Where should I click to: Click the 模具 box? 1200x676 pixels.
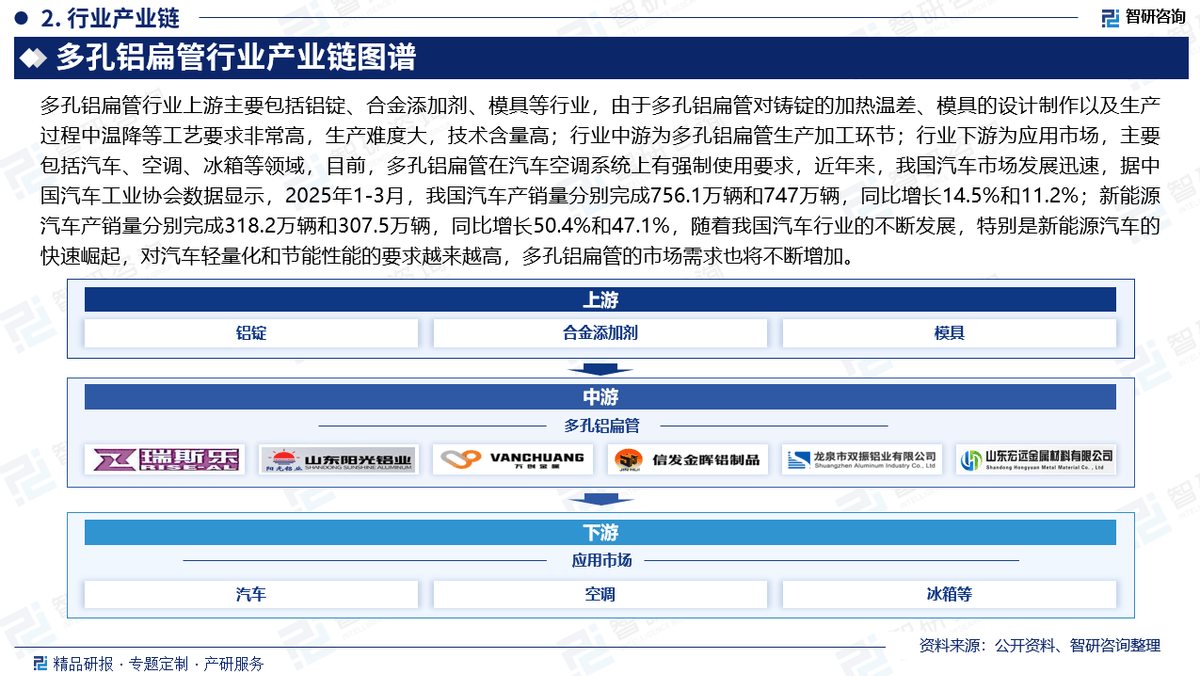pos(949,333)
